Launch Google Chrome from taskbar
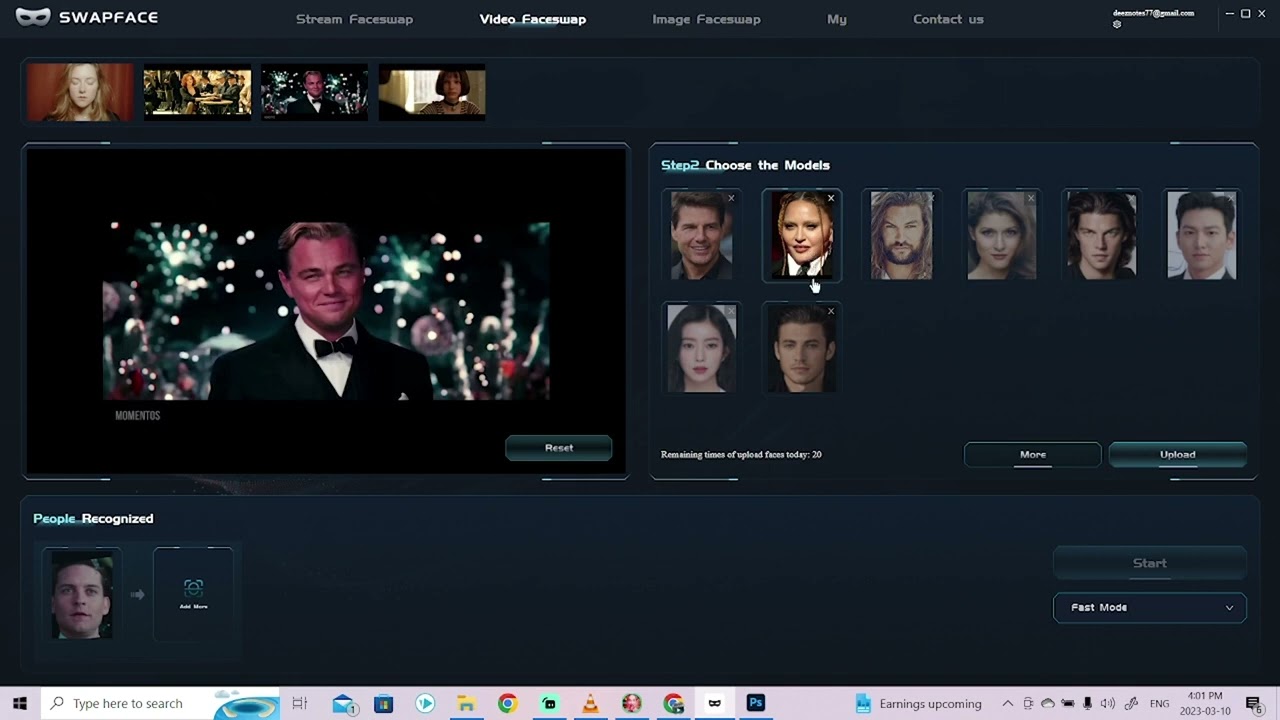 tap(507, 704)
